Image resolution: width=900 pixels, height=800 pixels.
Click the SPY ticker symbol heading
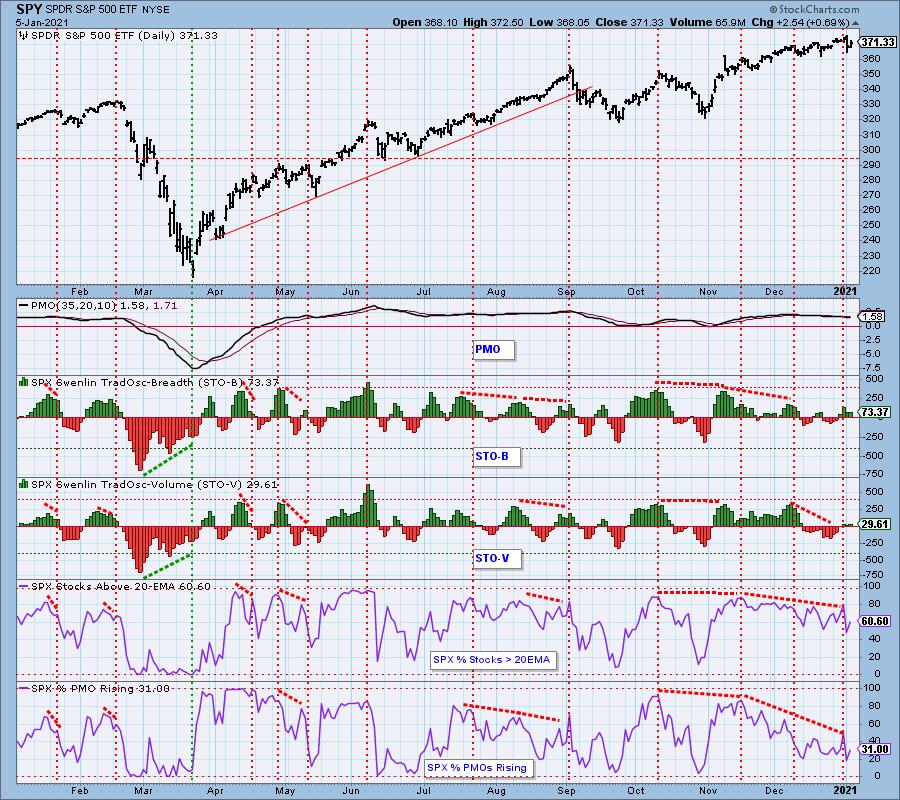tap(28, 10)
